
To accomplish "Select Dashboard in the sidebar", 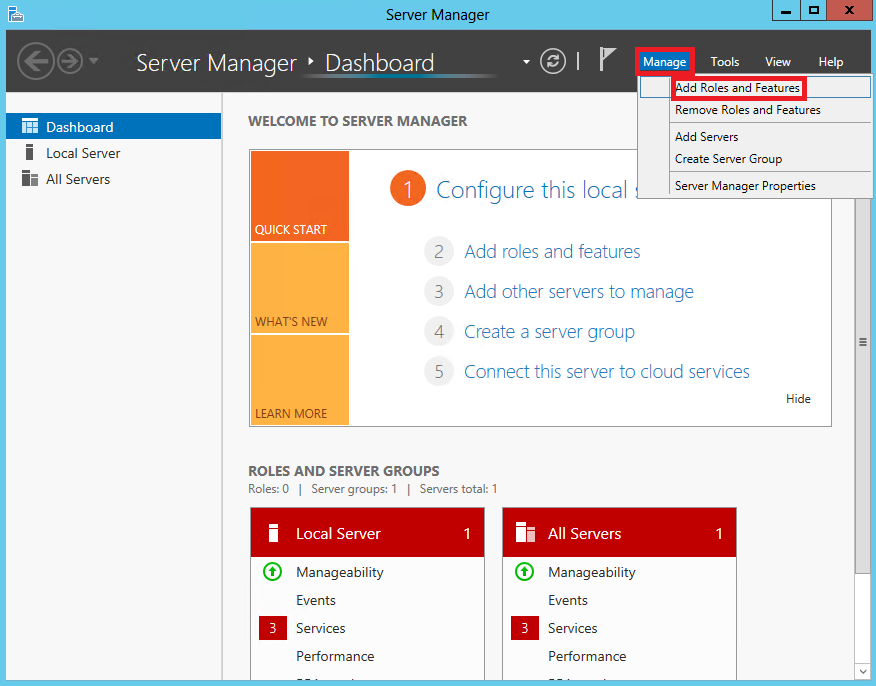I will click(x=113, y=127).
